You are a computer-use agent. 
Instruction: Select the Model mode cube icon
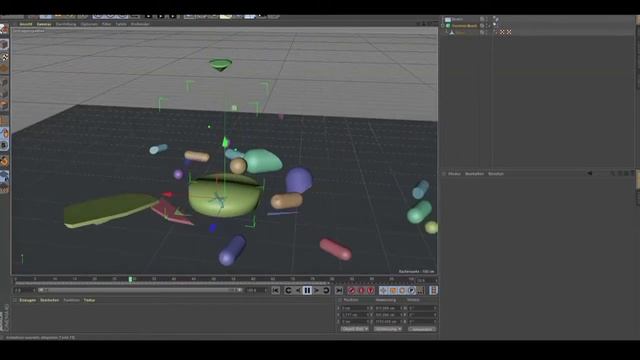[x=4, y=44]
